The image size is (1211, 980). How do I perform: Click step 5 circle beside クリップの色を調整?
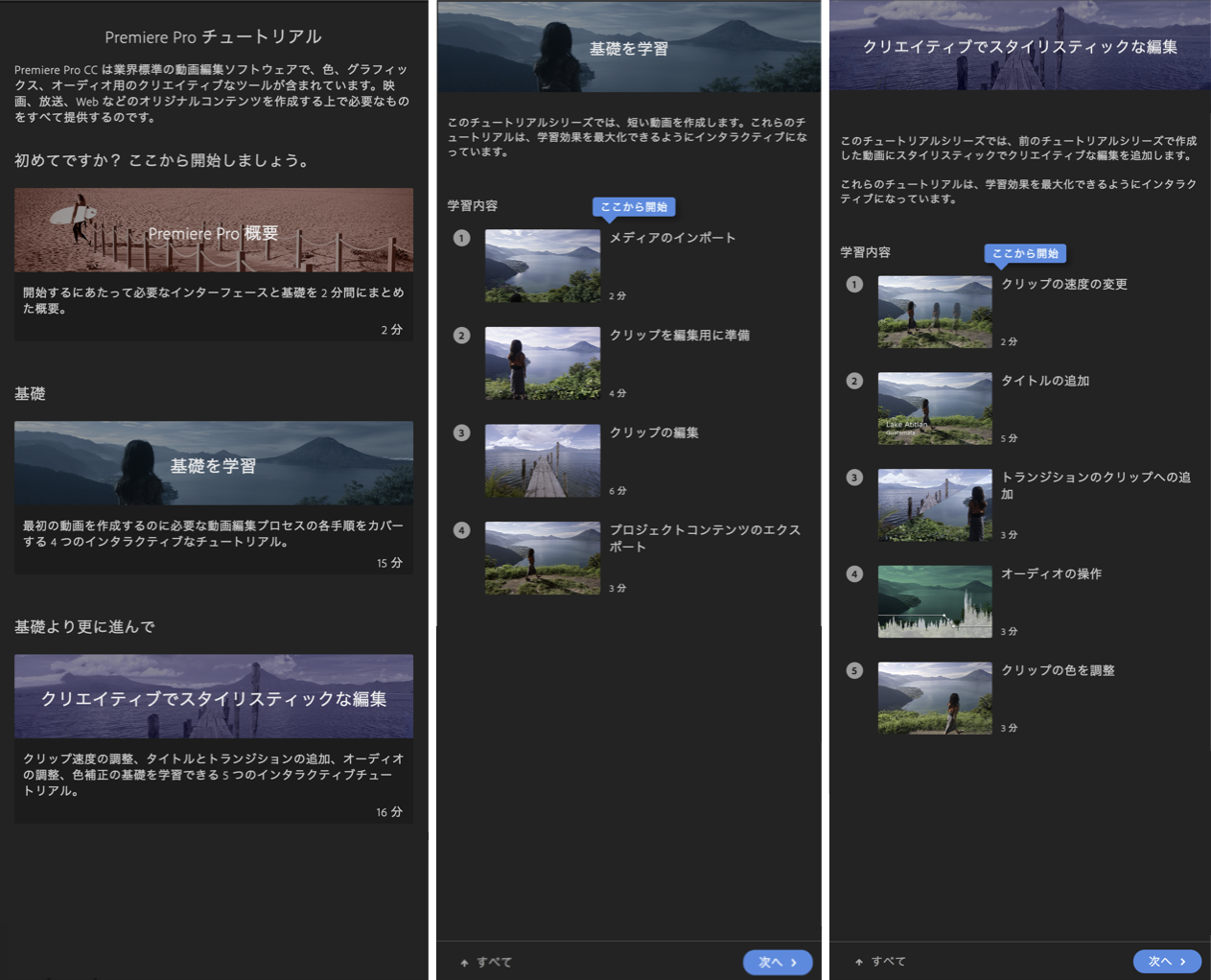tap(854, 670)
